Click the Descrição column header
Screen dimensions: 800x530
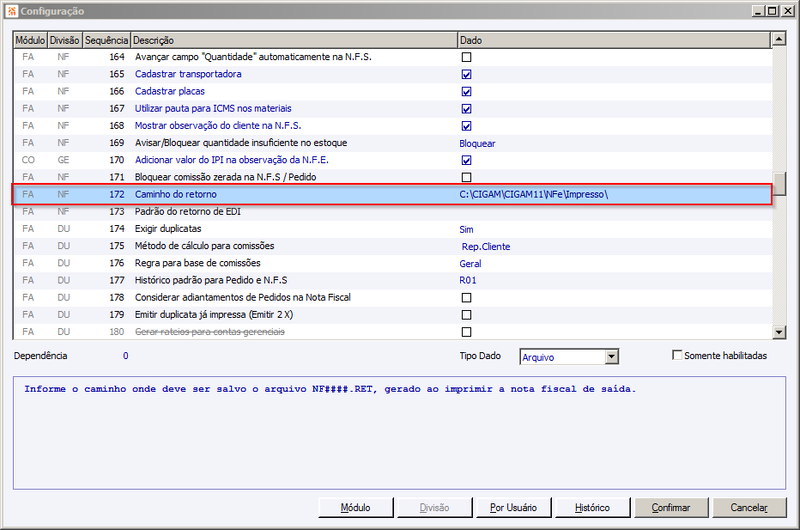[x=294, y=40]
